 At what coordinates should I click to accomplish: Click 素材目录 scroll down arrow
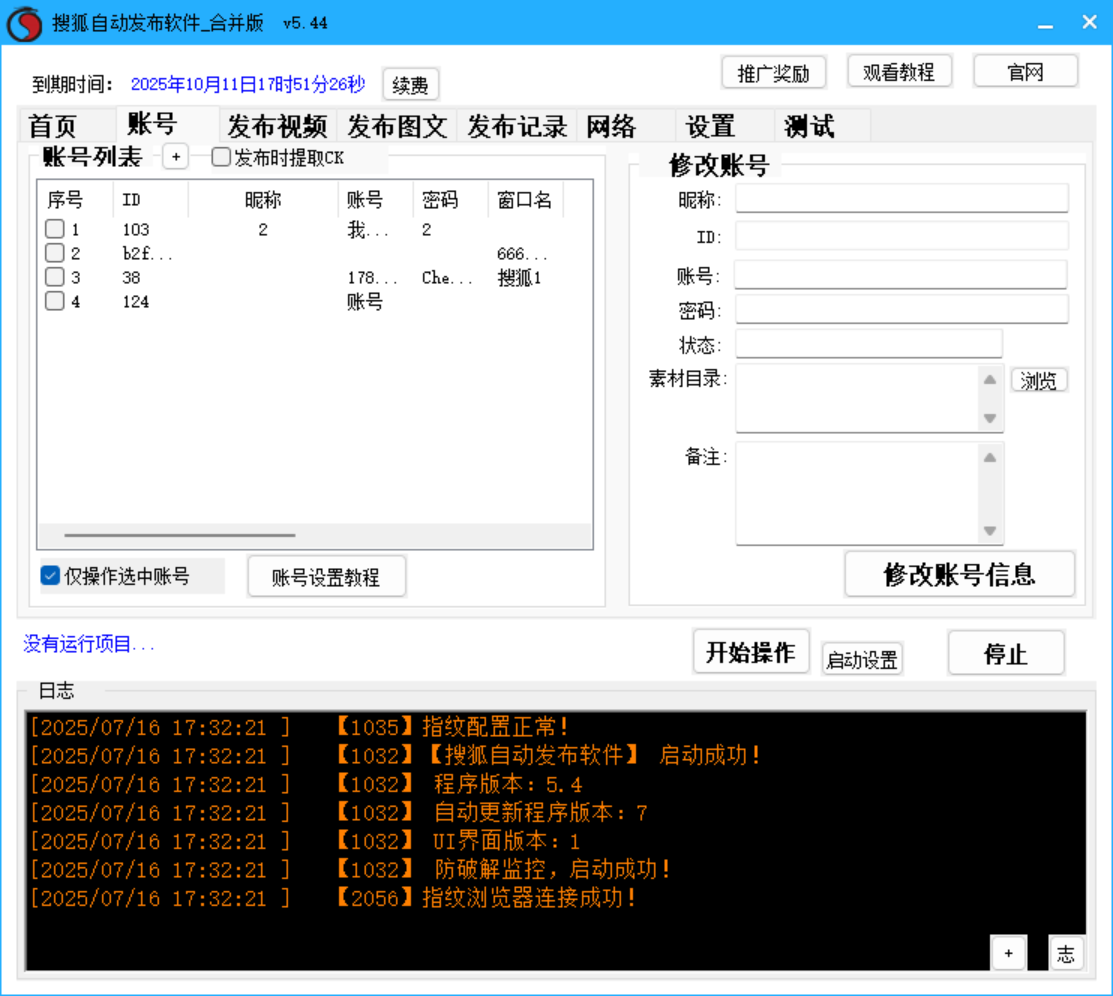pos(990,418)
